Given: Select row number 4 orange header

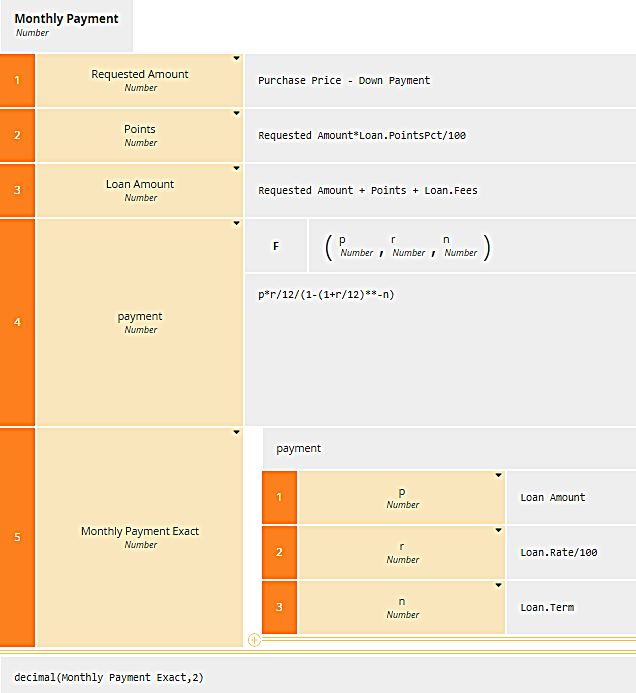Looking at the screenshot, I should pos(17,322).
